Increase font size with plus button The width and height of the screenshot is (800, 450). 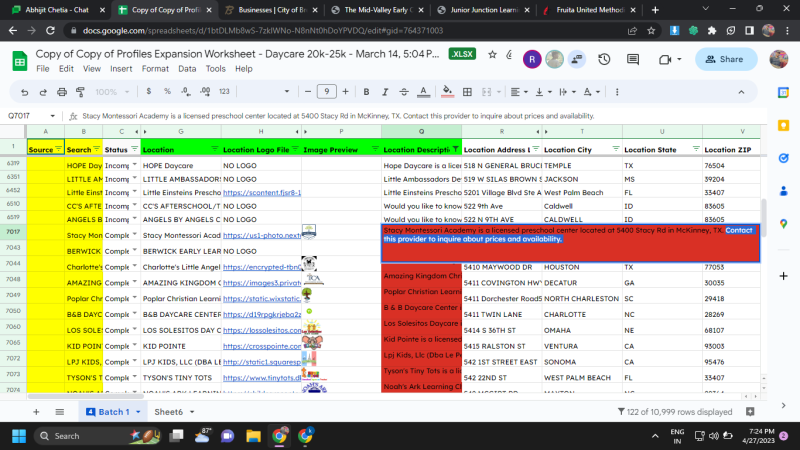pos(345,92)
